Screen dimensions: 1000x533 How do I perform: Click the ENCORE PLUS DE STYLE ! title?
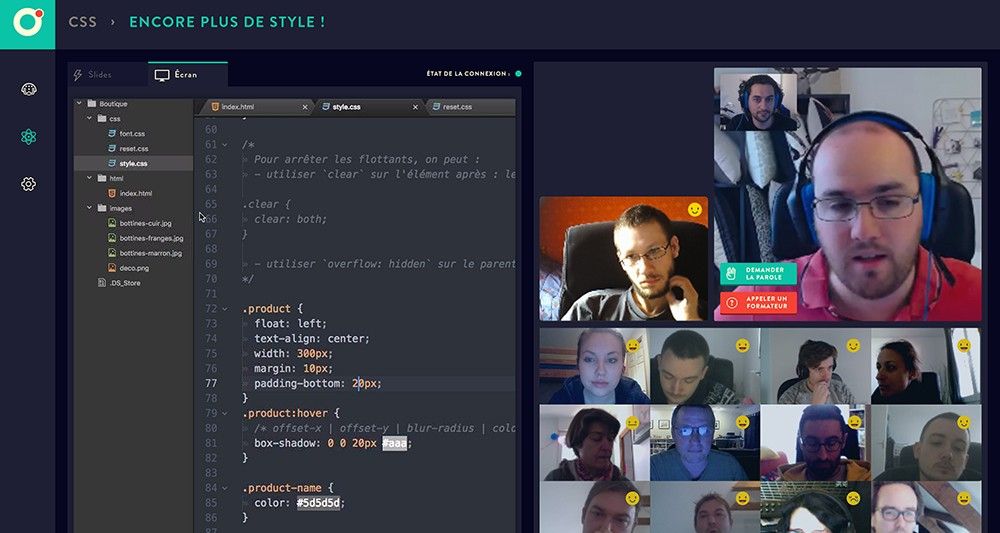point(227,22)
